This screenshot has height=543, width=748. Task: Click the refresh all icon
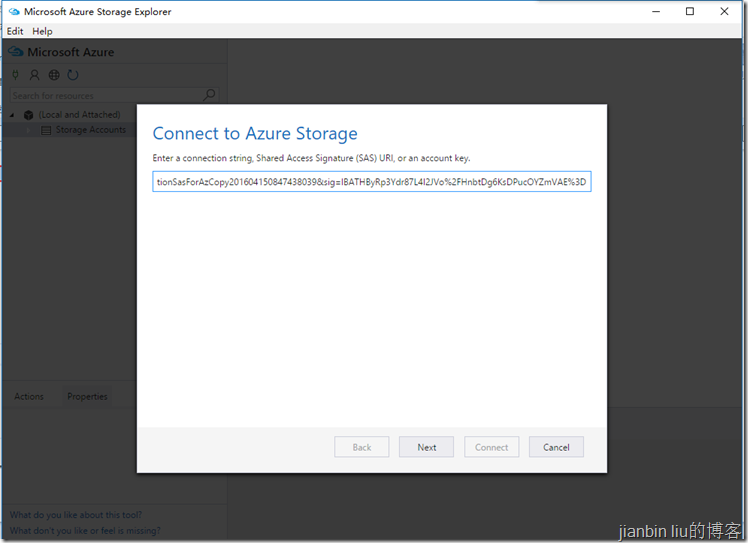73,75
